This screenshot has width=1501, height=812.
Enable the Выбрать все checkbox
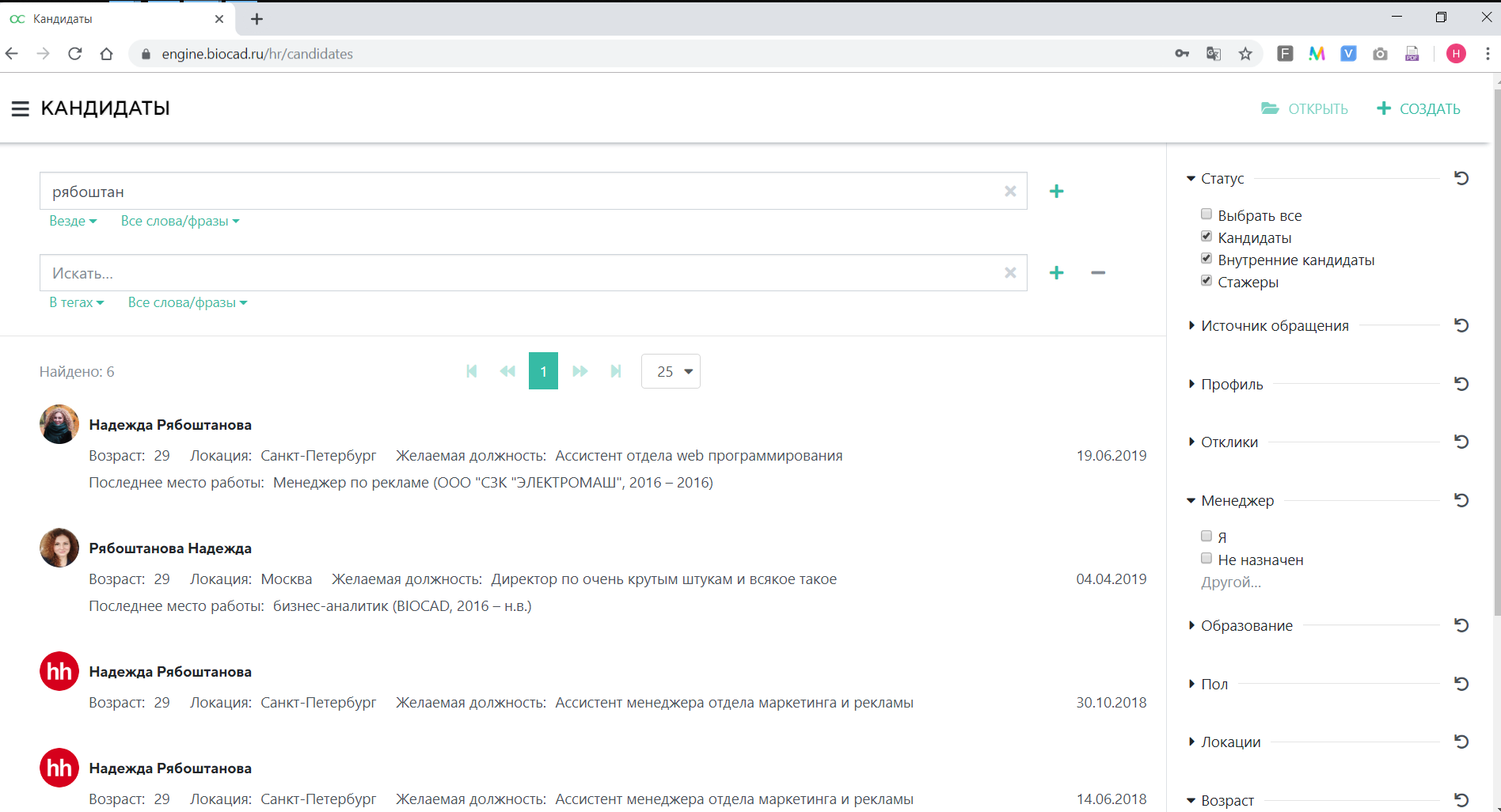tap(1206, 214)
